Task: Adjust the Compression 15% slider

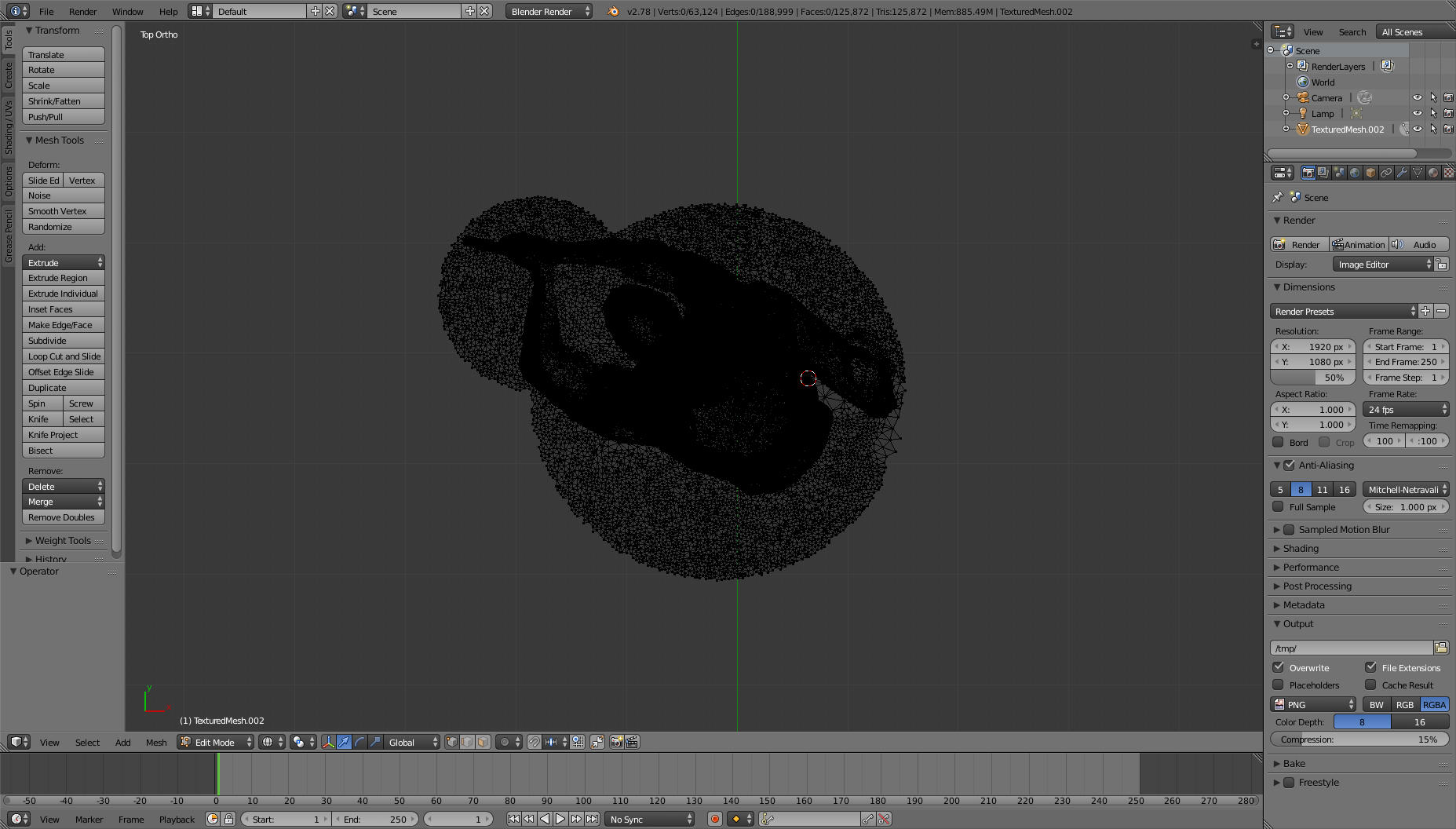Action: [1359, 740]
